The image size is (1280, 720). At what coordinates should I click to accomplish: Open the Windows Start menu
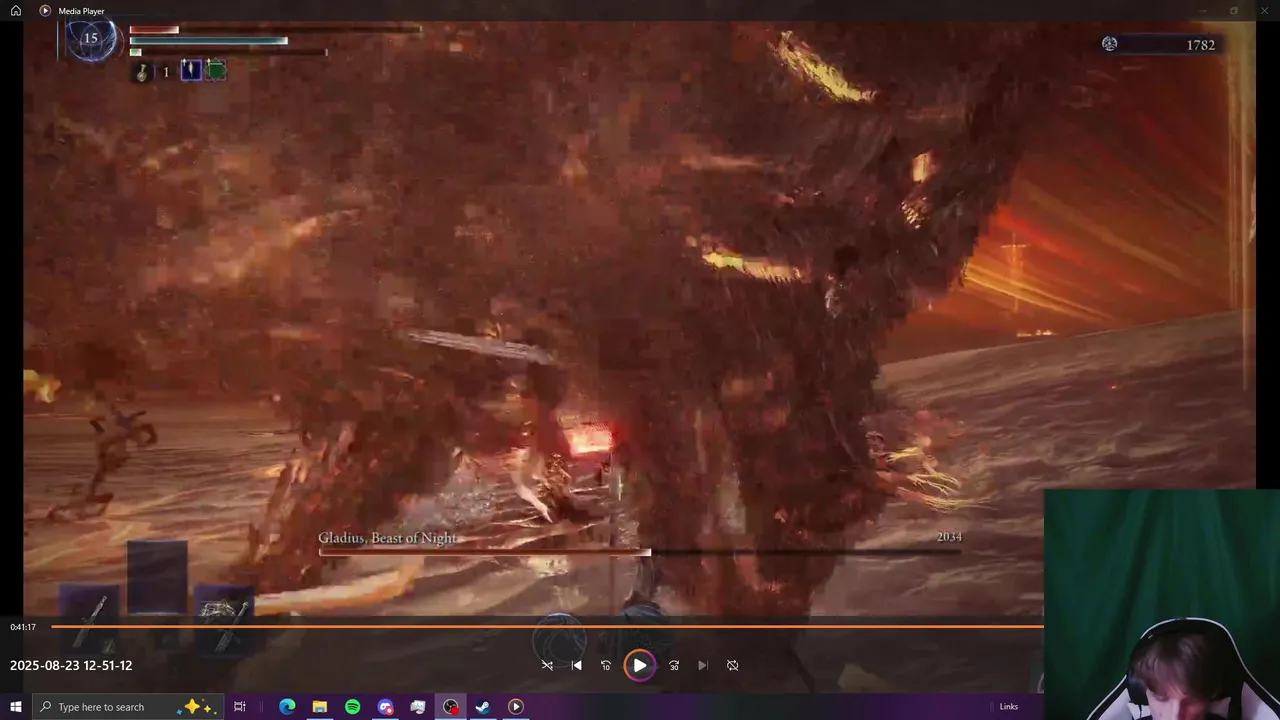point(16,707)
